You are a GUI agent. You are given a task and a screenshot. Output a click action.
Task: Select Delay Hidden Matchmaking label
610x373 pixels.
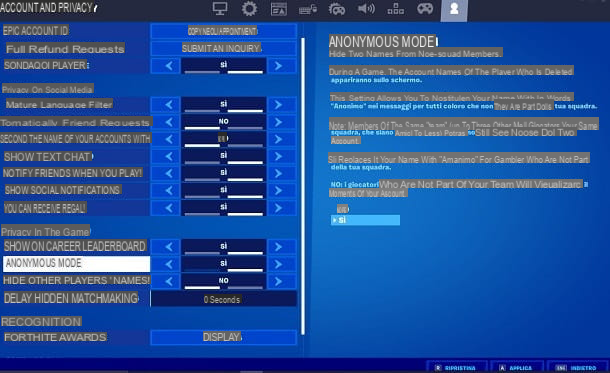click(71, 298)
